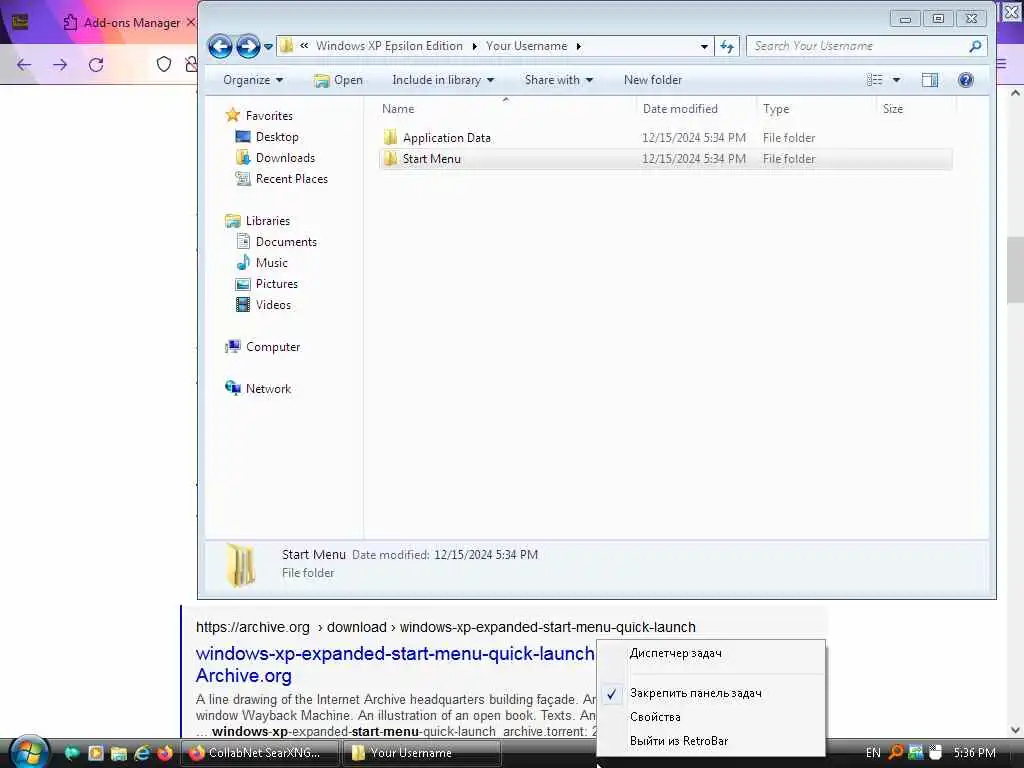Screen dimensions: 1024x768
Task: Open the Videos library
Action: tap(264, 304)
